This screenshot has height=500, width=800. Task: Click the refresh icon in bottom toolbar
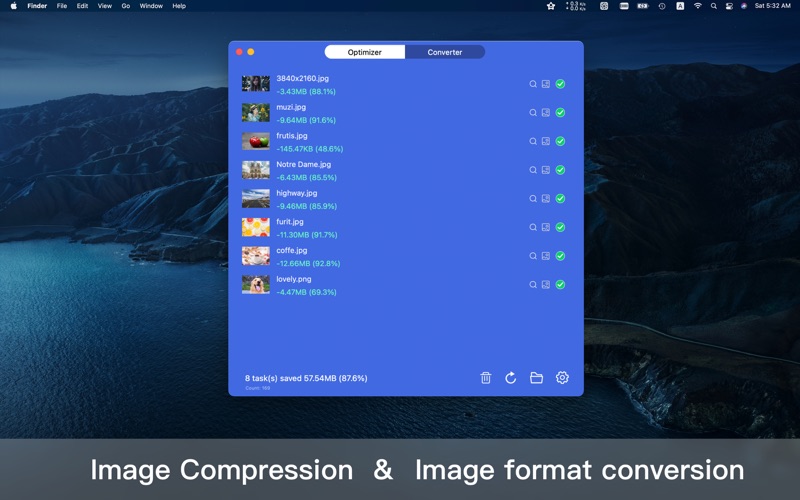[x=511, y=378]
